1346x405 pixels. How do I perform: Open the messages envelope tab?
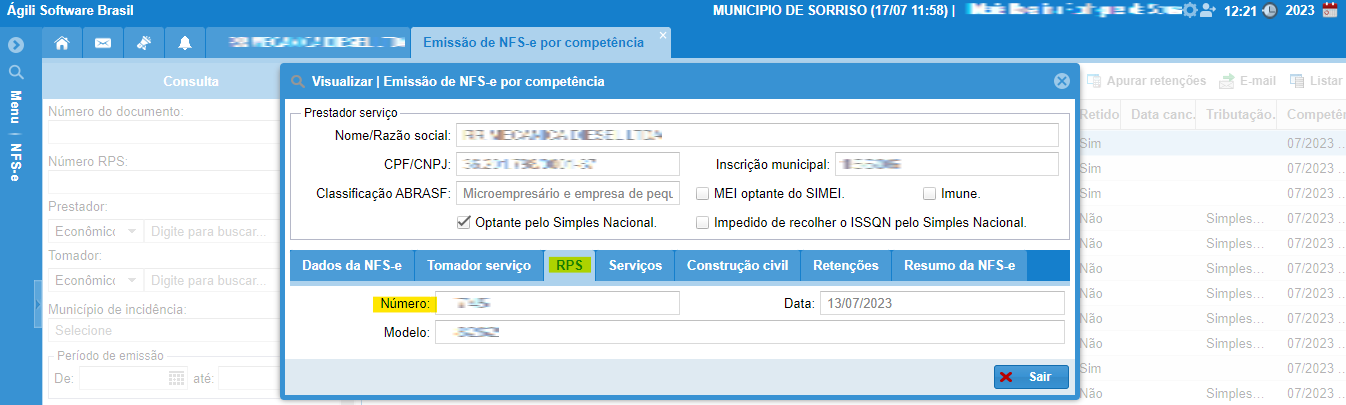click(102, 43)
